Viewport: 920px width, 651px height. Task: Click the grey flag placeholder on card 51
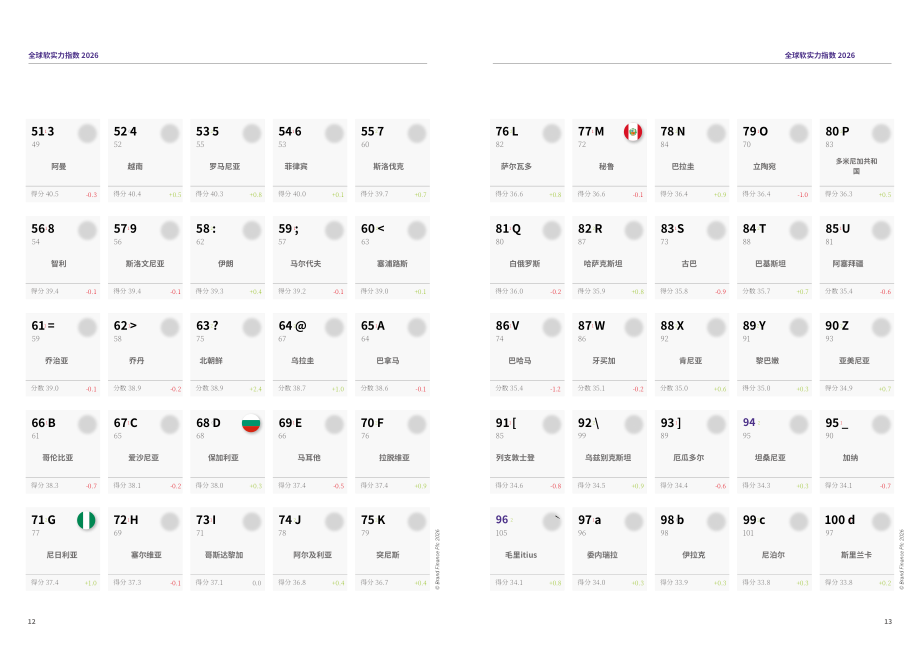87,133
